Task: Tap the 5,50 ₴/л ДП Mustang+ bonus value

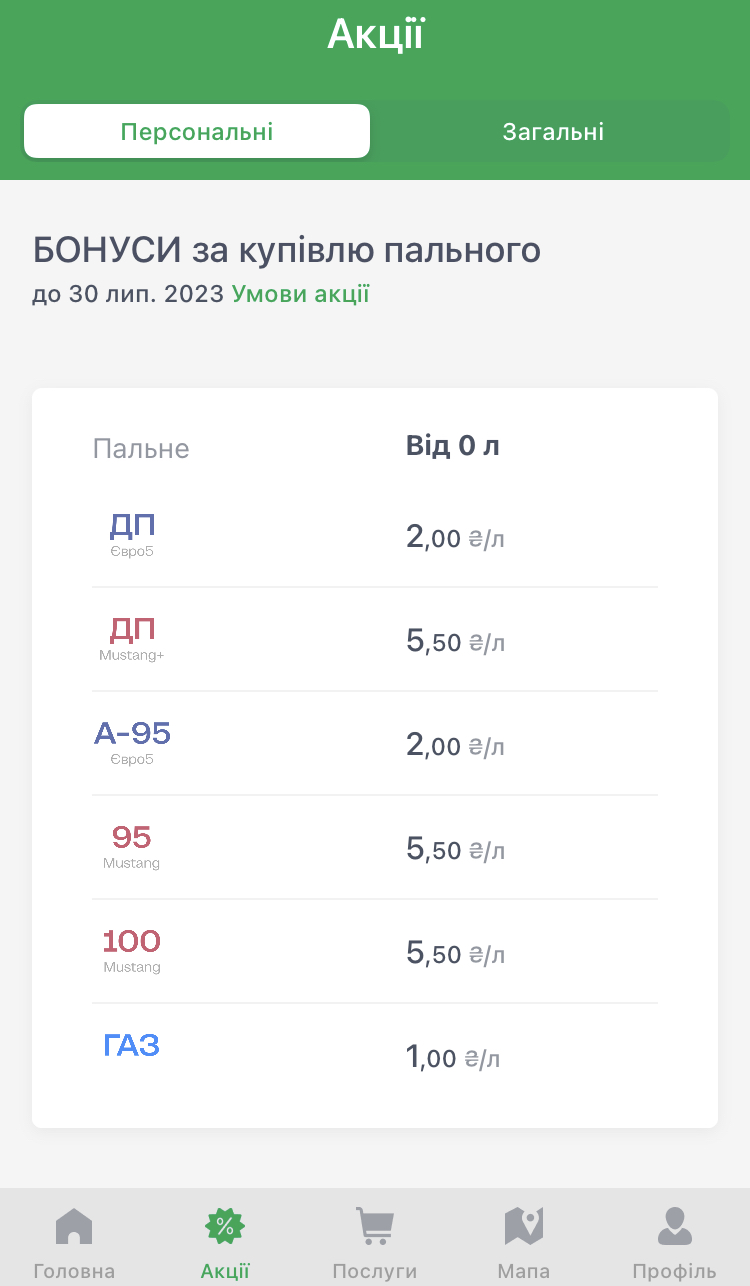Action: point(455,642)
